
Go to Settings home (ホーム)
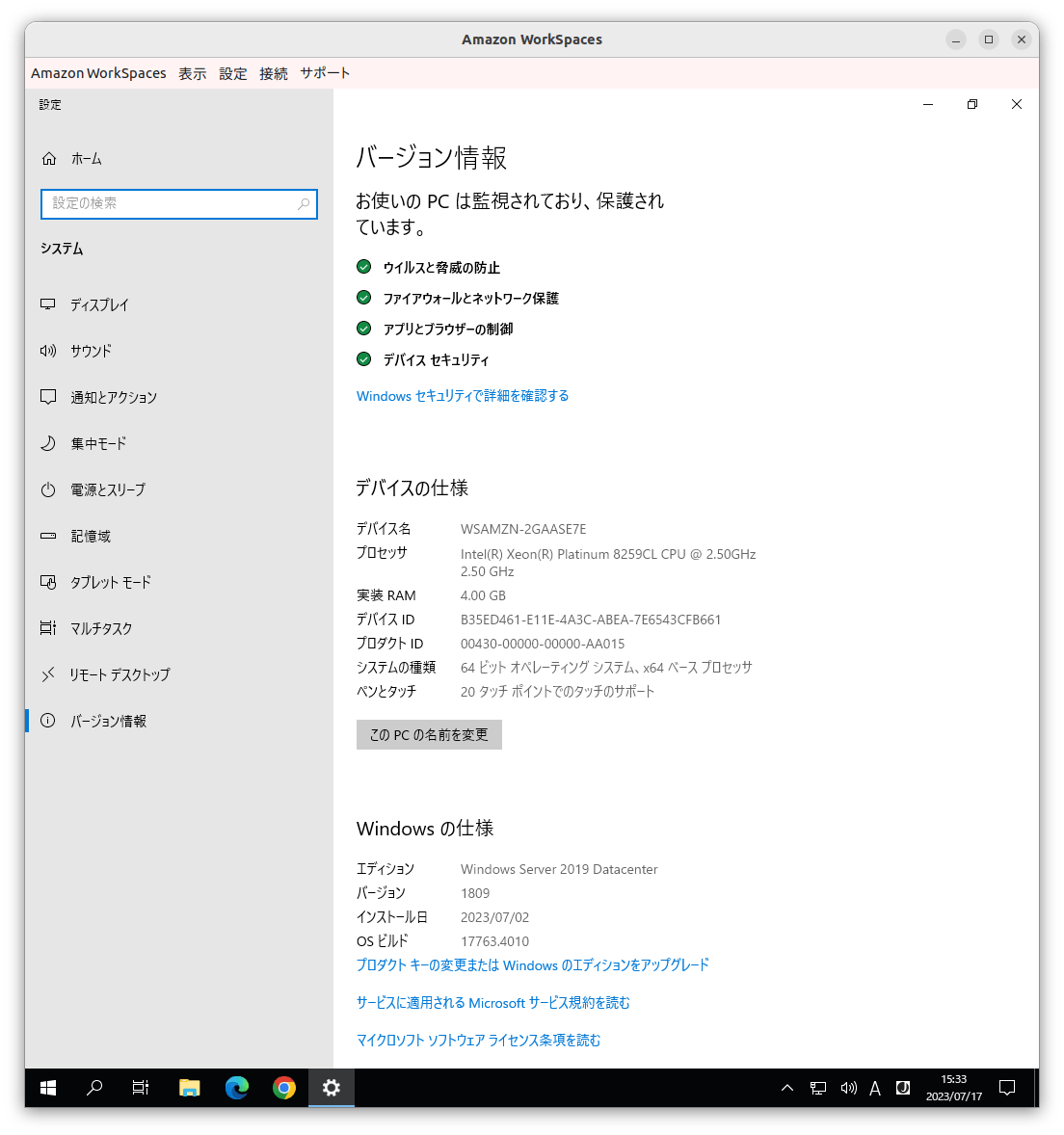tap(87, 158)
